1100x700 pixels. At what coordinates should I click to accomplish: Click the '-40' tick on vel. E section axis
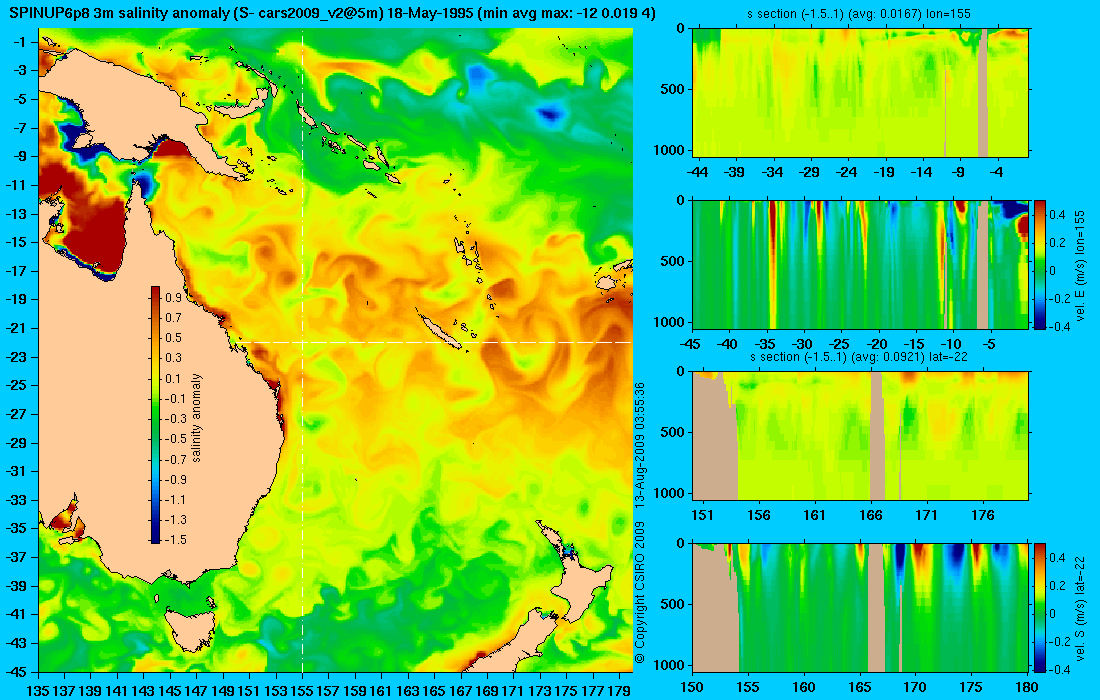pyautogui.click(x=728, y=344)
